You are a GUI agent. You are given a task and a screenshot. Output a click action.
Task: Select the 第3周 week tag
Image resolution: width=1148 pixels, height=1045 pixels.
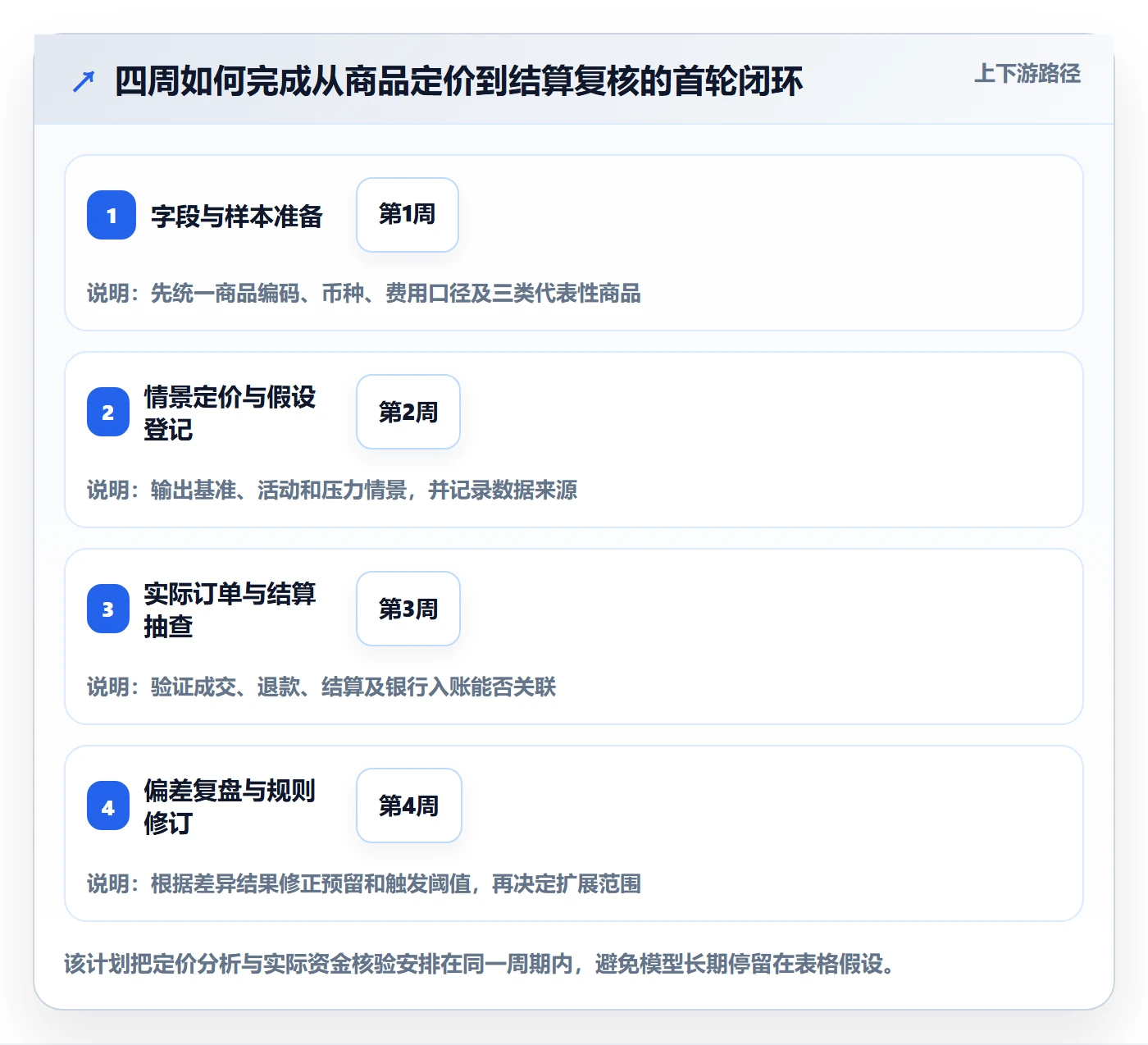[408, 609]
